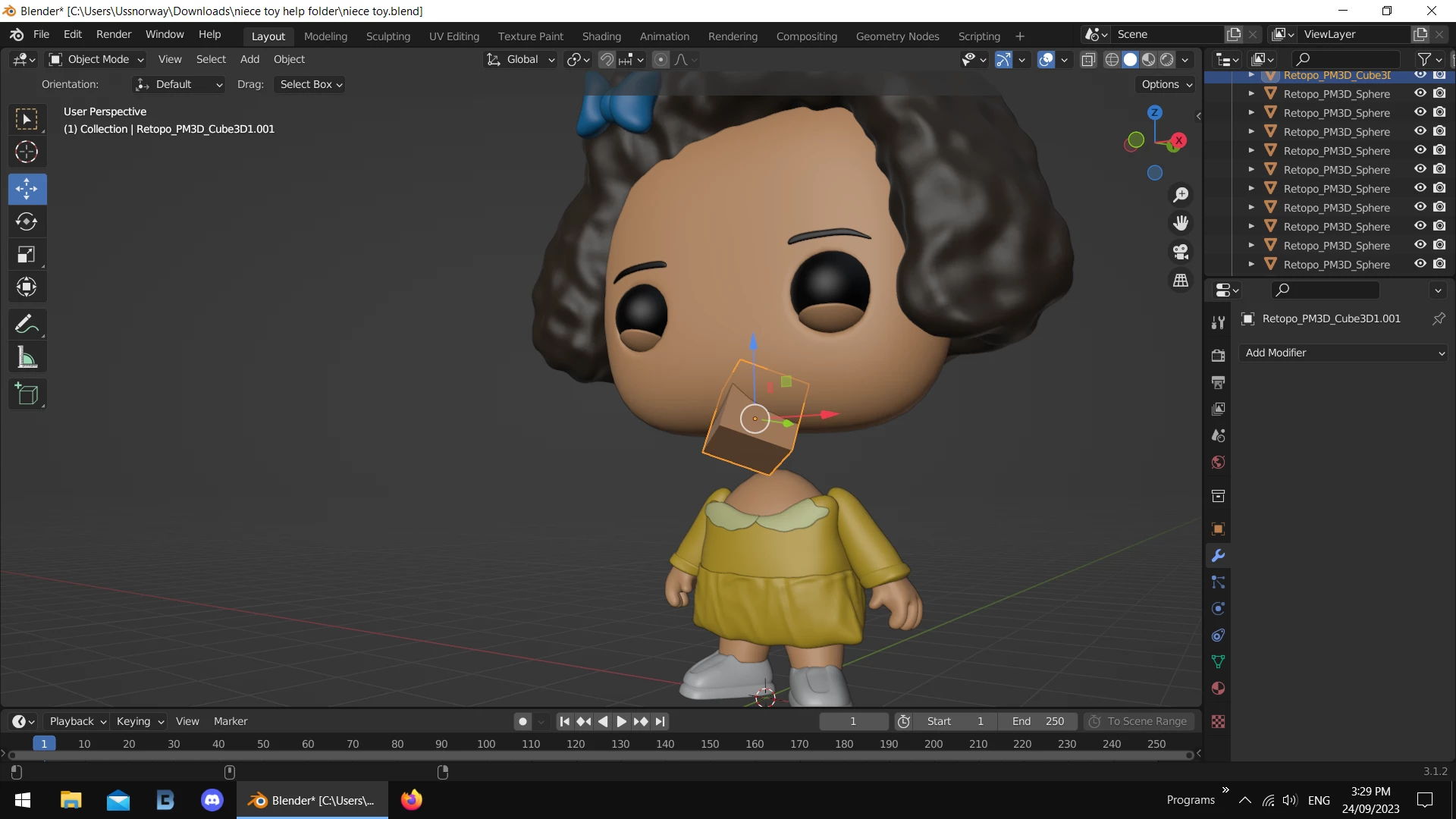Activate the Annotate pencil tool

point(27,325)
